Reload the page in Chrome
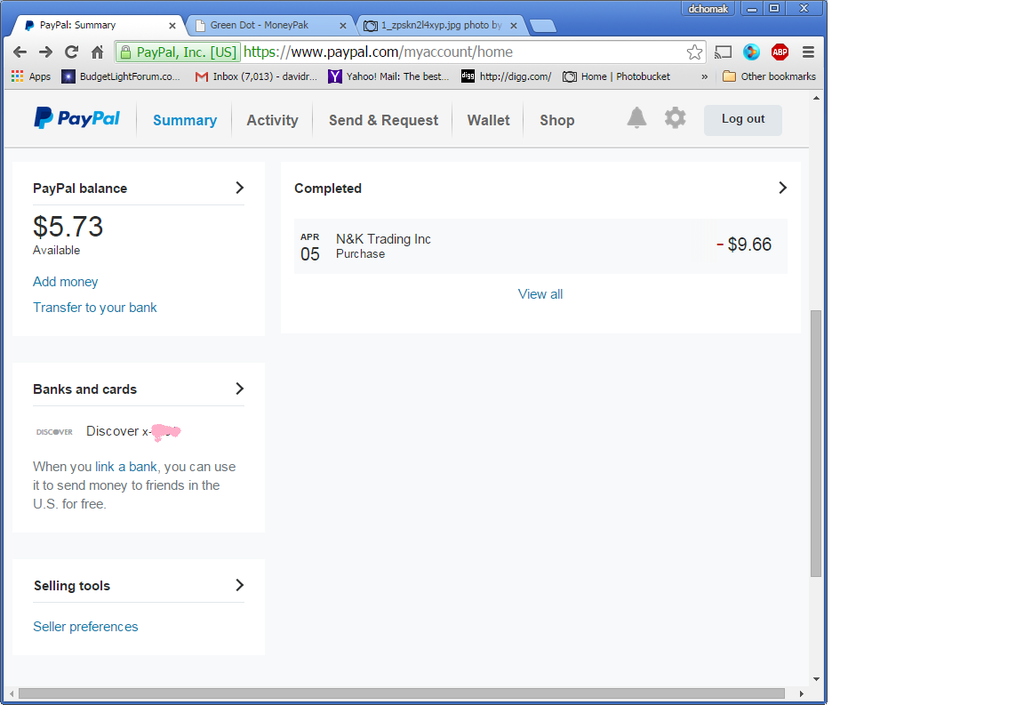The width and height of the screenshot is (1024, 705). [x=71, y=52]
